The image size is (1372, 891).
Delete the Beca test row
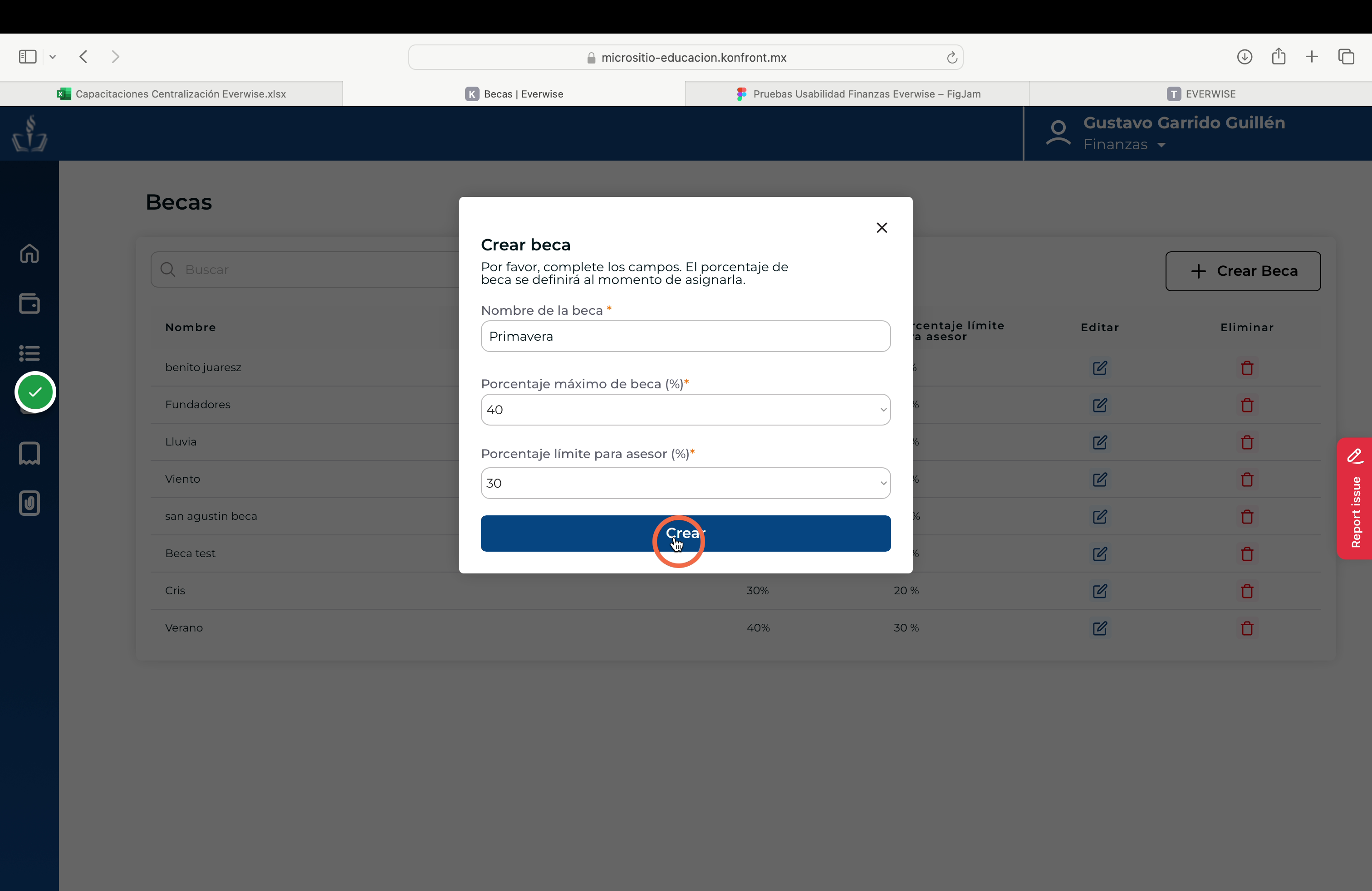1247,554
